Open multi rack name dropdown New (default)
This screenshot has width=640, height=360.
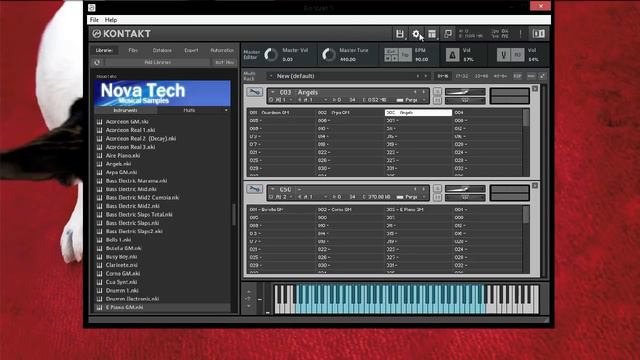coord(271,76)
